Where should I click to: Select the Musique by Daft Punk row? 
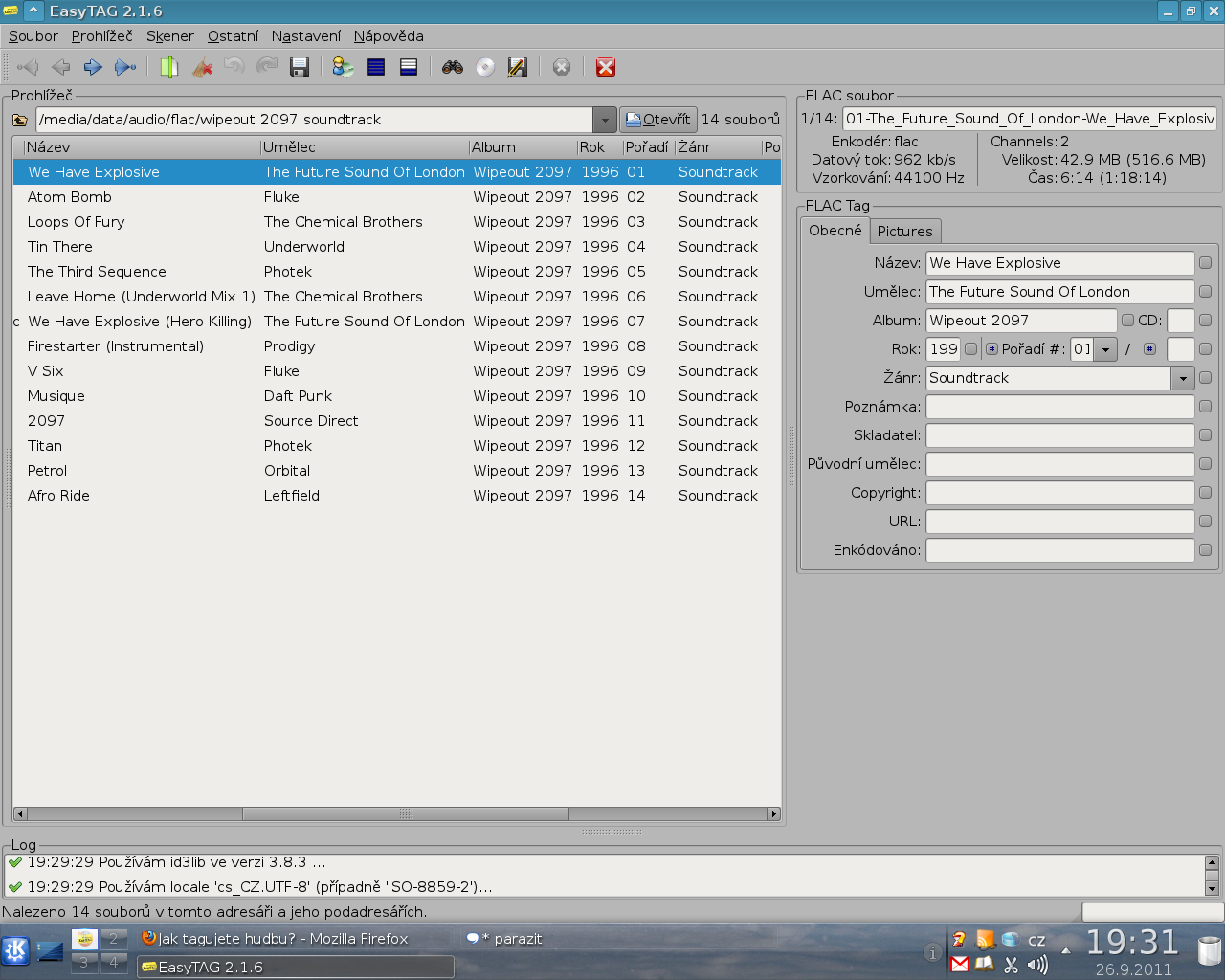click(397, 396)
